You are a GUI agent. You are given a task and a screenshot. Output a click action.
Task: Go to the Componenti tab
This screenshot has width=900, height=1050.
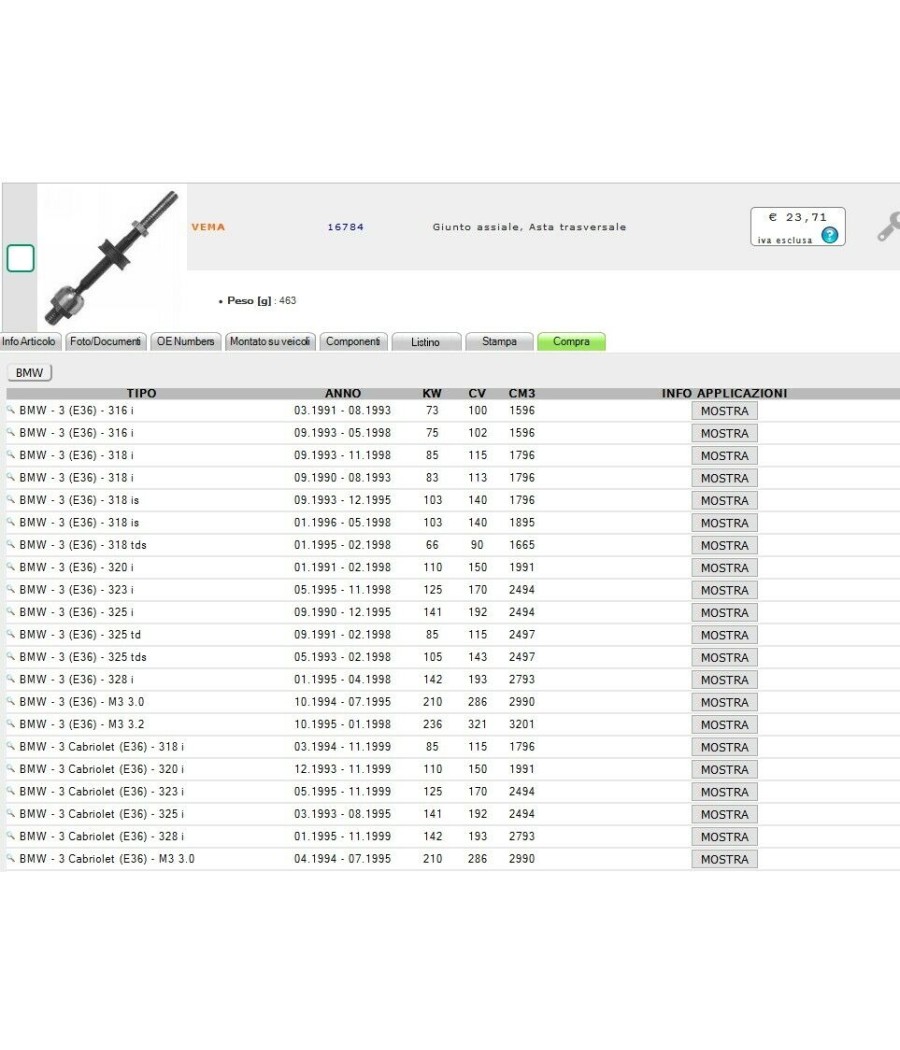[x=353, y=342]
